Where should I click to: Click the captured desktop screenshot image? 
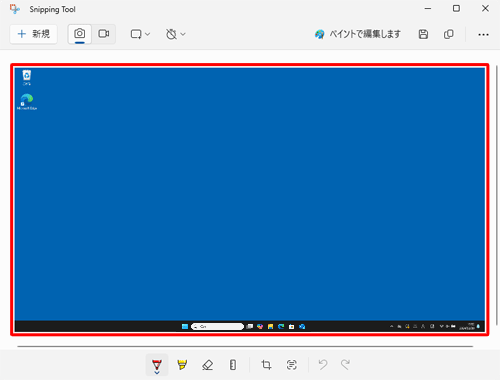pyautogui.click(x=250, y=199)
